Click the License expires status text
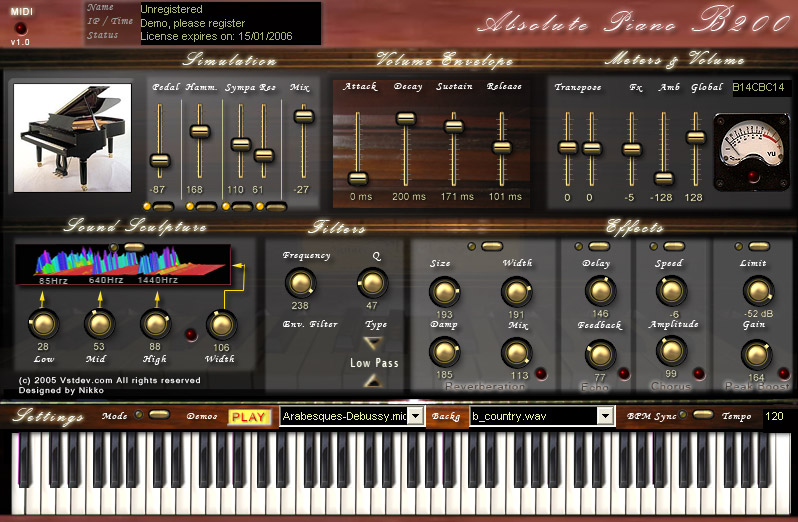 (216, 37)
